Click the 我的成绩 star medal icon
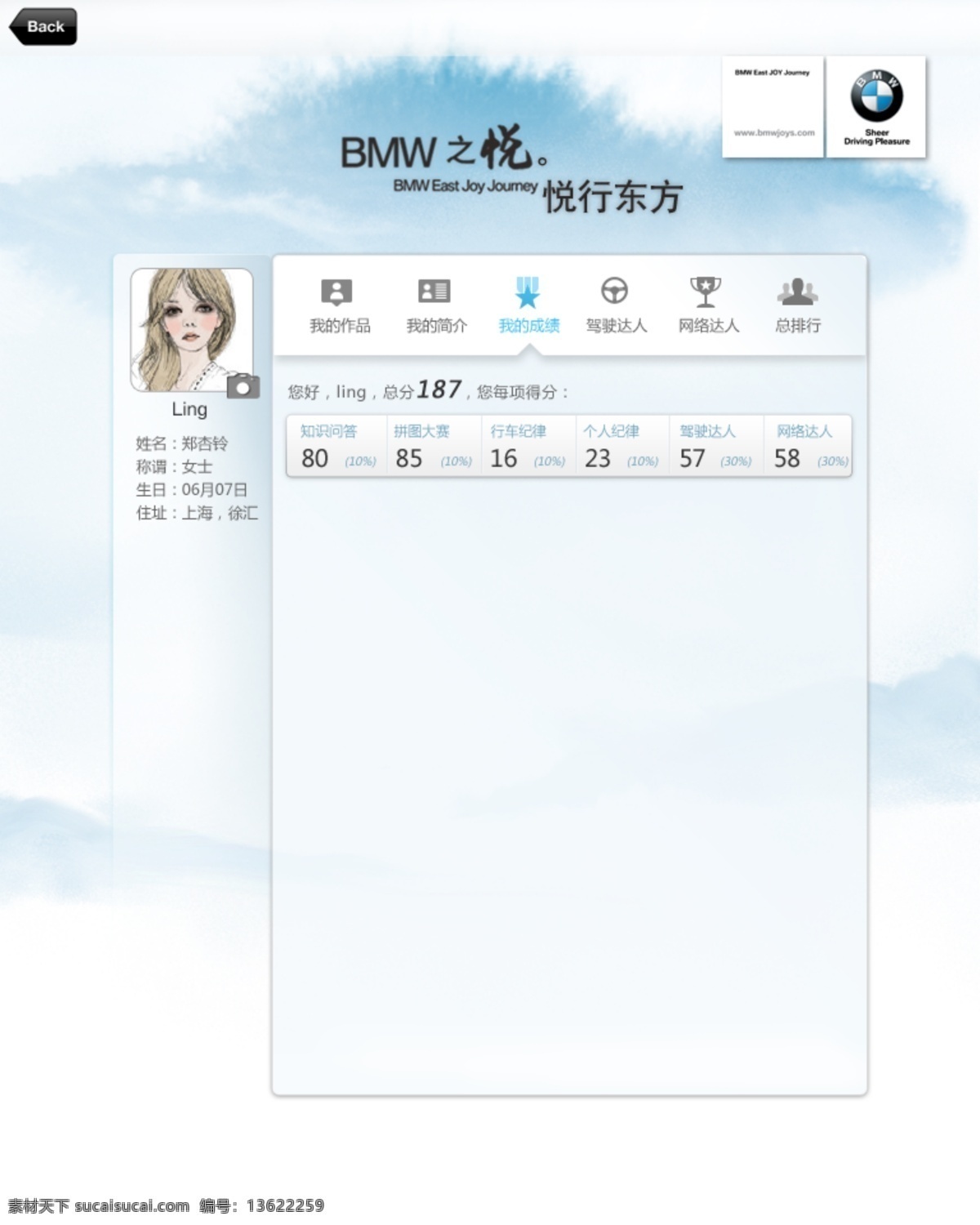This screenshot has width=980, height=1225. [x=528, y=292]
